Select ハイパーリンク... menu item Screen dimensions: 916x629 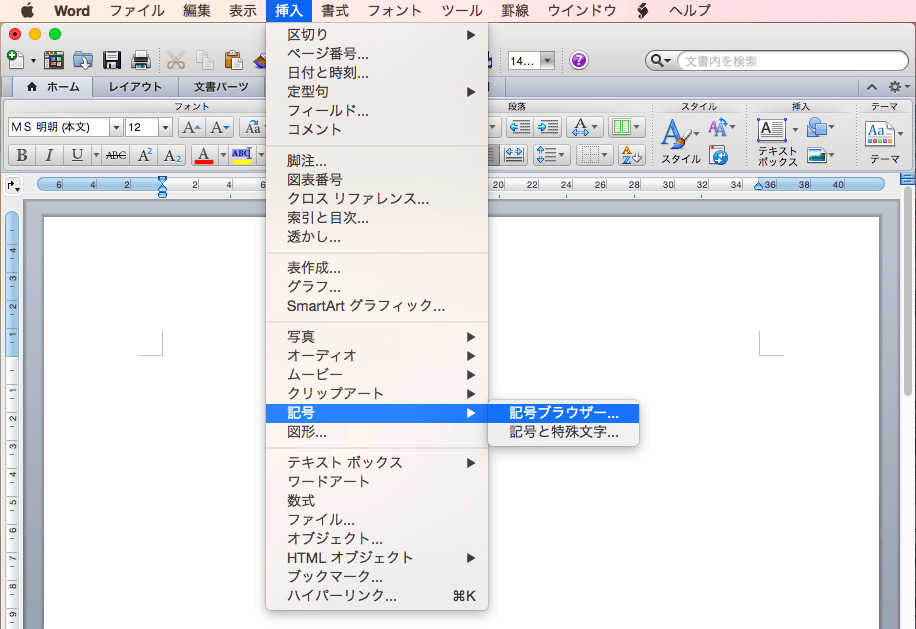[x=377, y=596]
